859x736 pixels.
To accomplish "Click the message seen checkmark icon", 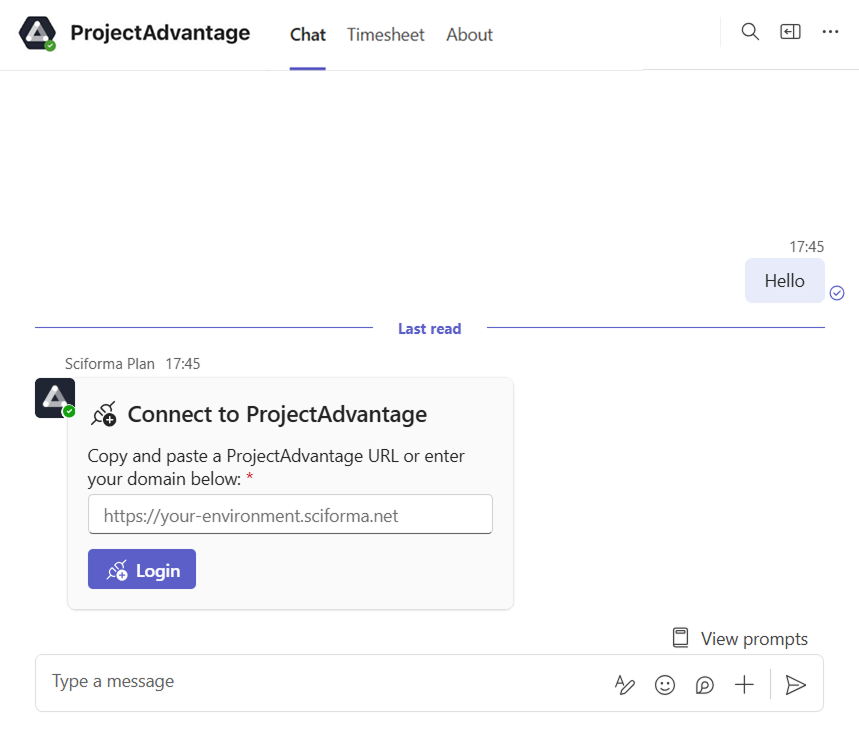I will (837, 293).
